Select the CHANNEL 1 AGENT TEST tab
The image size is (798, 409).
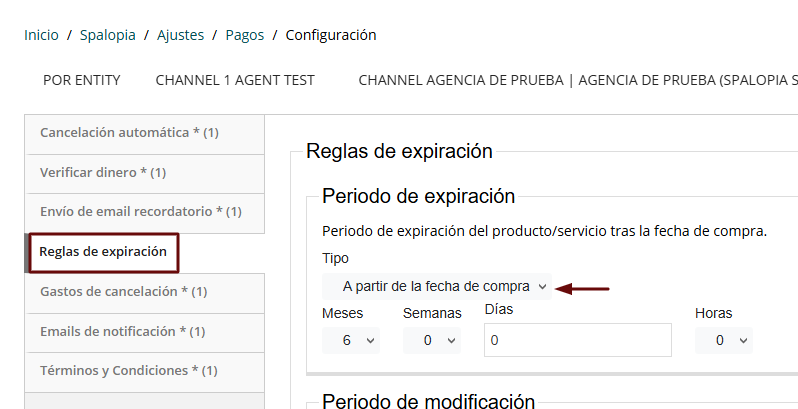235,80
